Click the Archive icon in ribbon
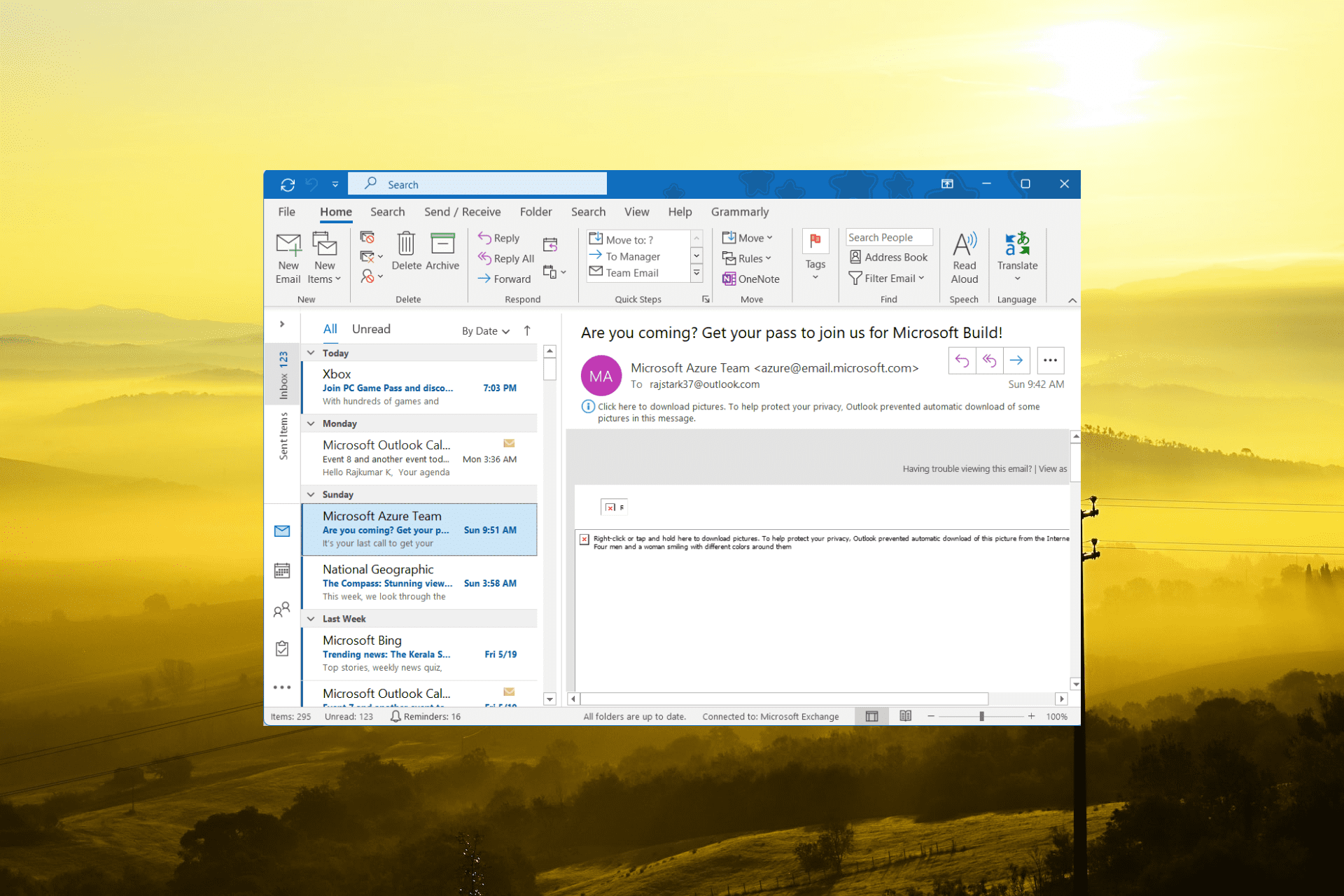The width and height of the screenshot is (1344, 896). (x=442, y=244)
